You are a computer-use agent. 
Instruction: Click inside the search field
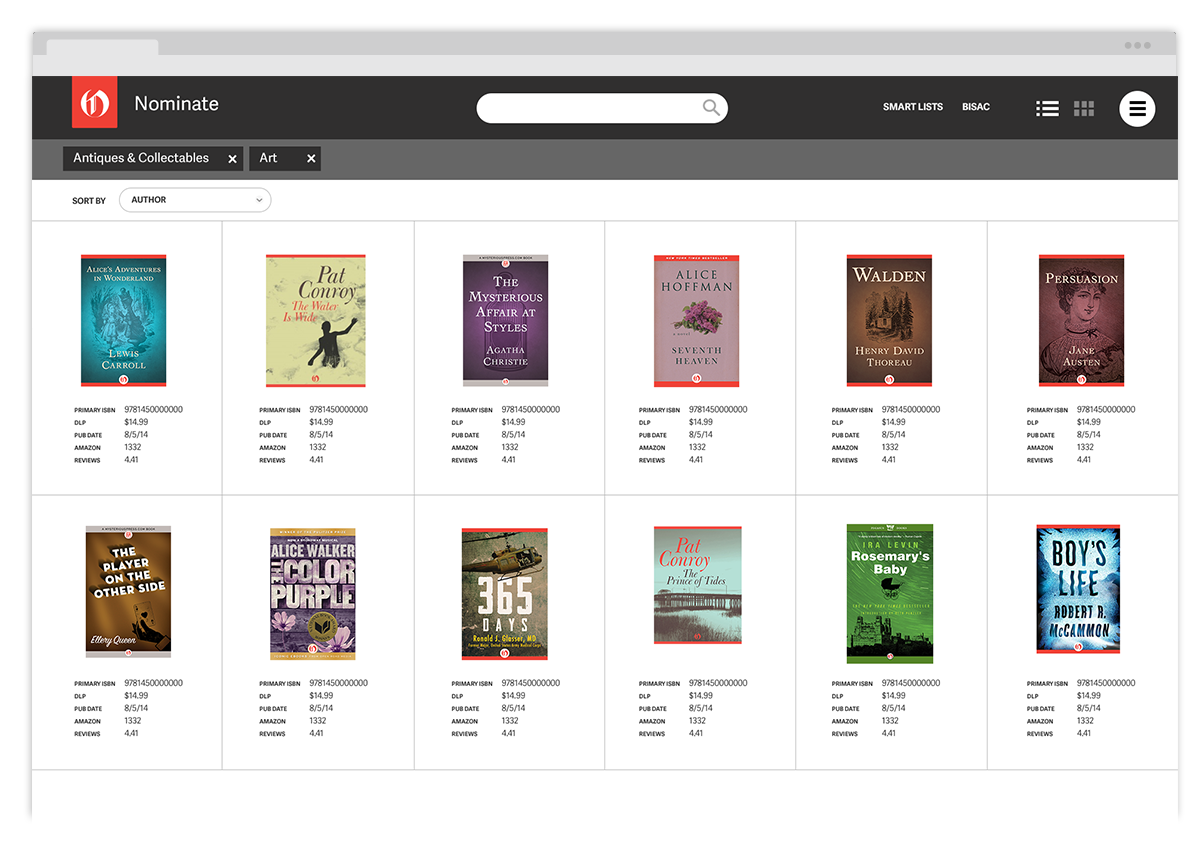pos(602,108)
